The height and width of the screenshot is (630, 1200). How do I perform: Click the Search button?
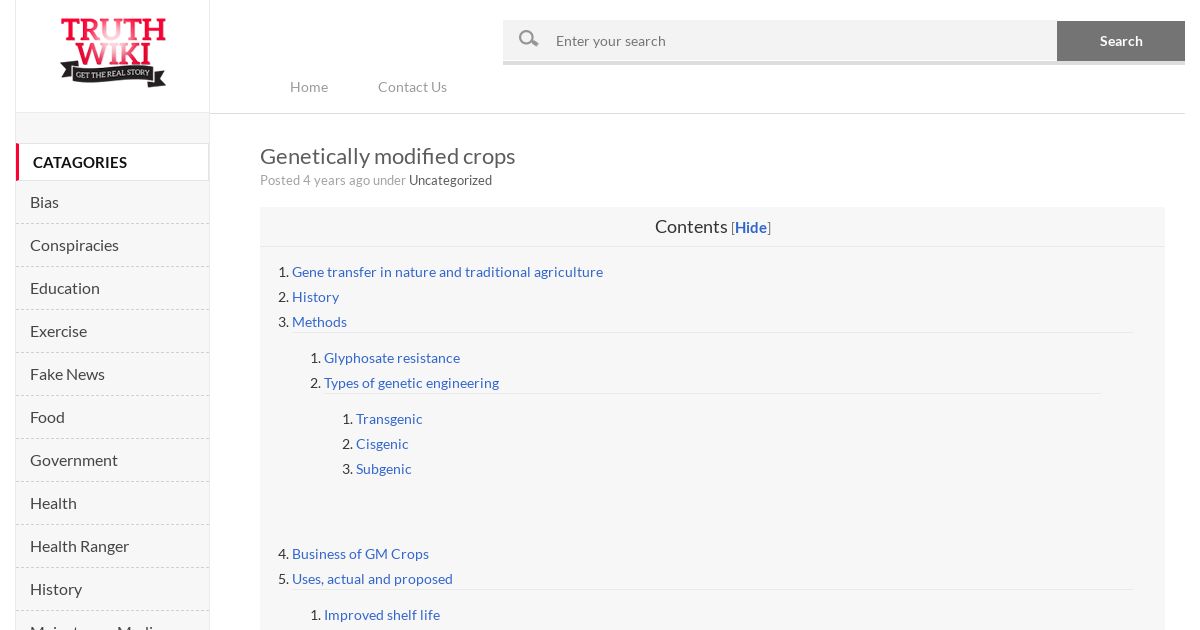(x=1121, y=41)
